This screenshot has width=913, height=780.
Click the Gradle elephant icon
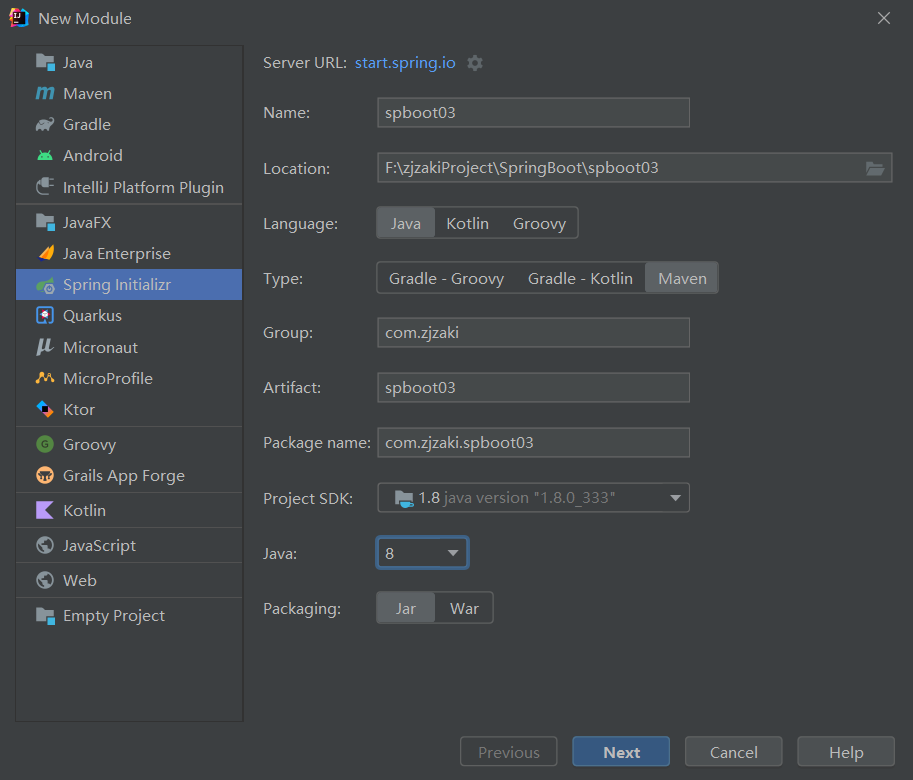coord(45,125)
